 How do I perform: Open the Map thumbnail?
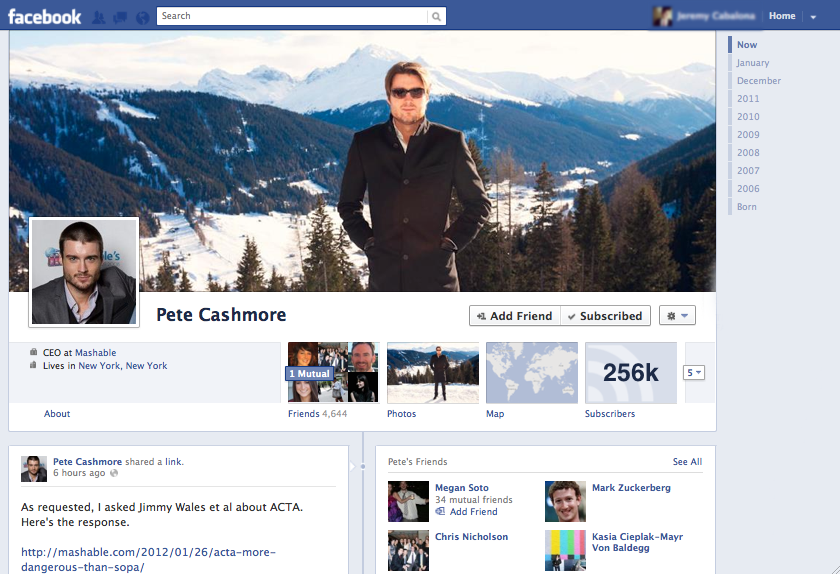(x=531, y=372)
